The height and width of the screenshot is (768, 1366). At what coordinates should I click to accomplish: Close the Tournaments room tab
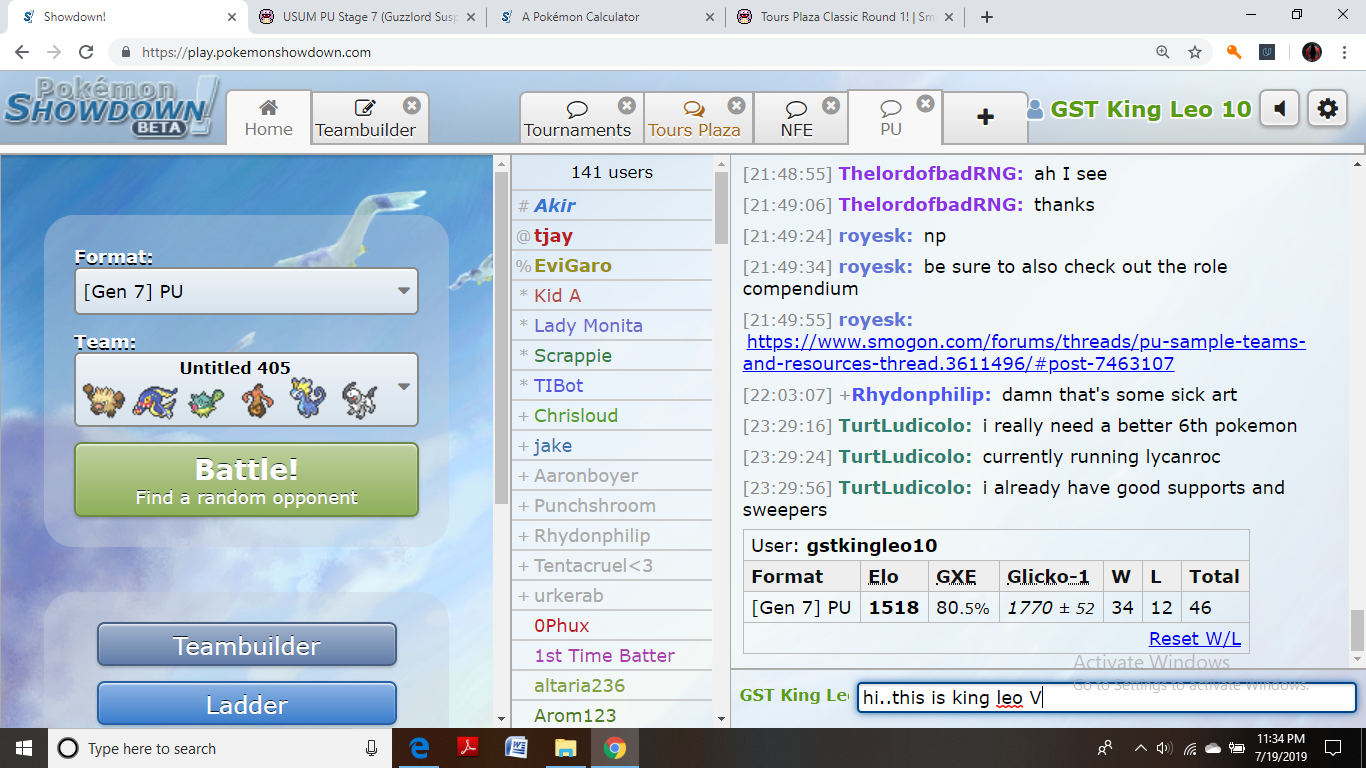[626, 105]
